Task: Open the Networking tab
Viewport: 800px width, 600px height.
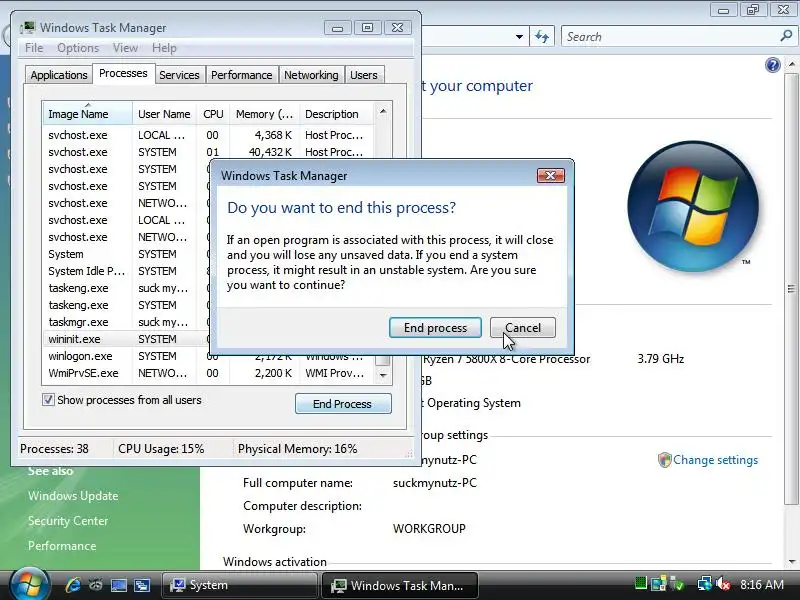Action: (311, 74)
